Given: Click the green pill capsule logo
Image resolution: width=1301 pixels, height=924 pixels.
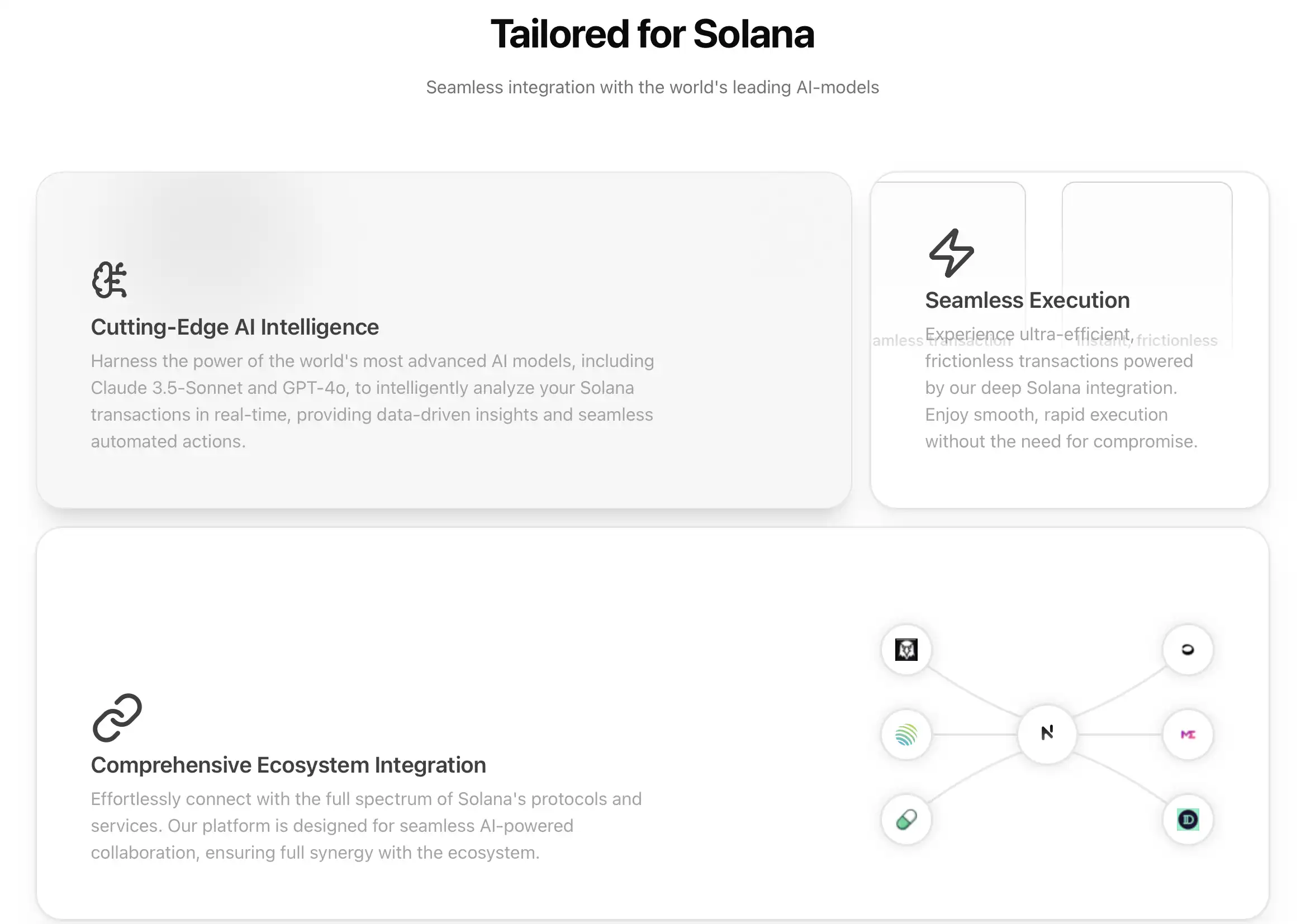Looking at the screenshot, I should click(x=906, y=820).
